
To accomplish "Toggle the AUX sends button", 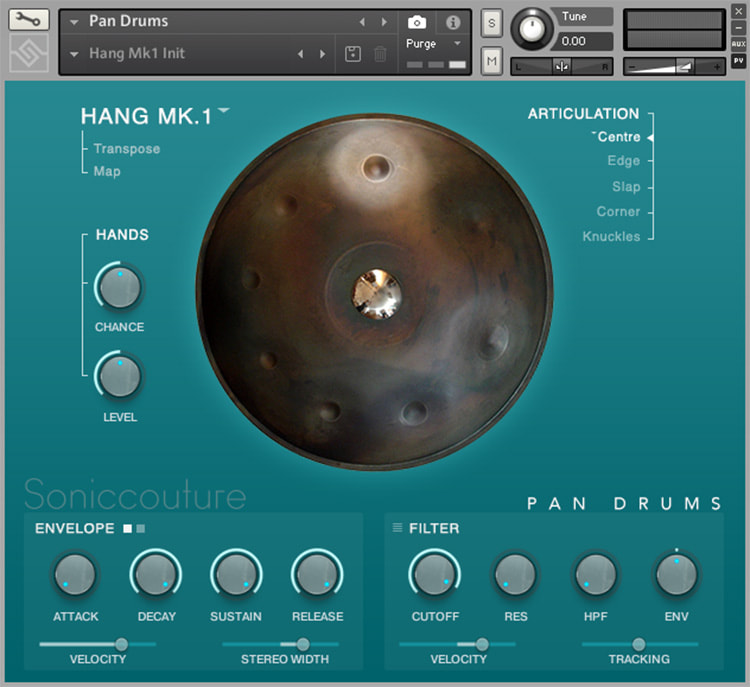I will pyautogui.click(x=739, y=44).
